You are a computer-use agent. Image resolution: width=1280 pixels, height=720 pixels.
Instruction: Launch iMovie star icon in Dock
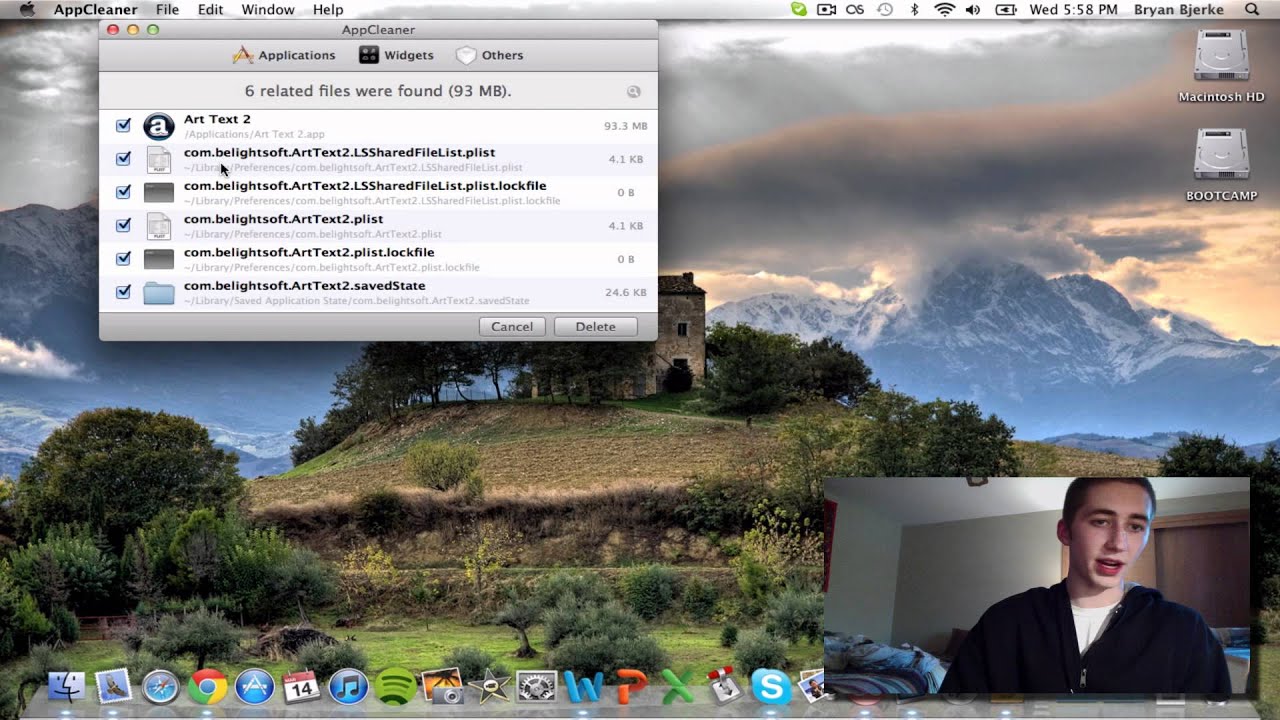coord(489,687)
